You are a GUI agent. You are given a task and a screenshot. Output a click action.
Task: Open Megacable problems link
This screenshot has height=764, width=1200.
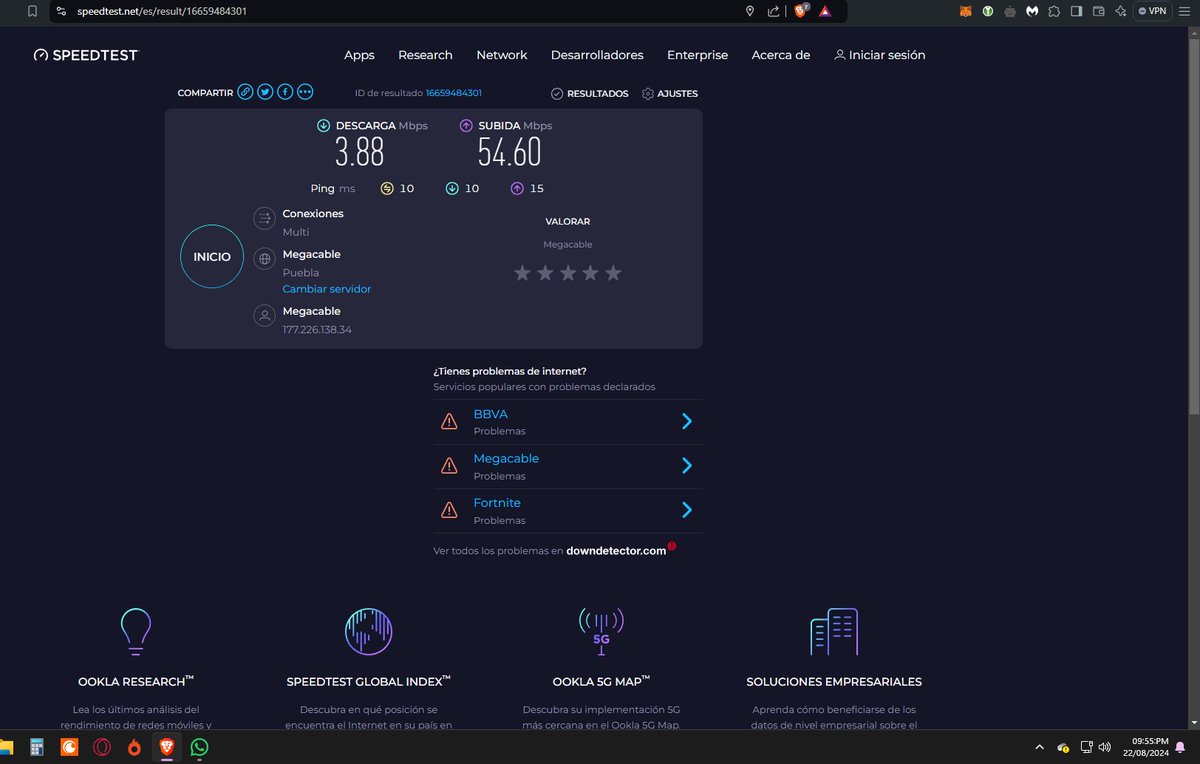tap(506, 458)
